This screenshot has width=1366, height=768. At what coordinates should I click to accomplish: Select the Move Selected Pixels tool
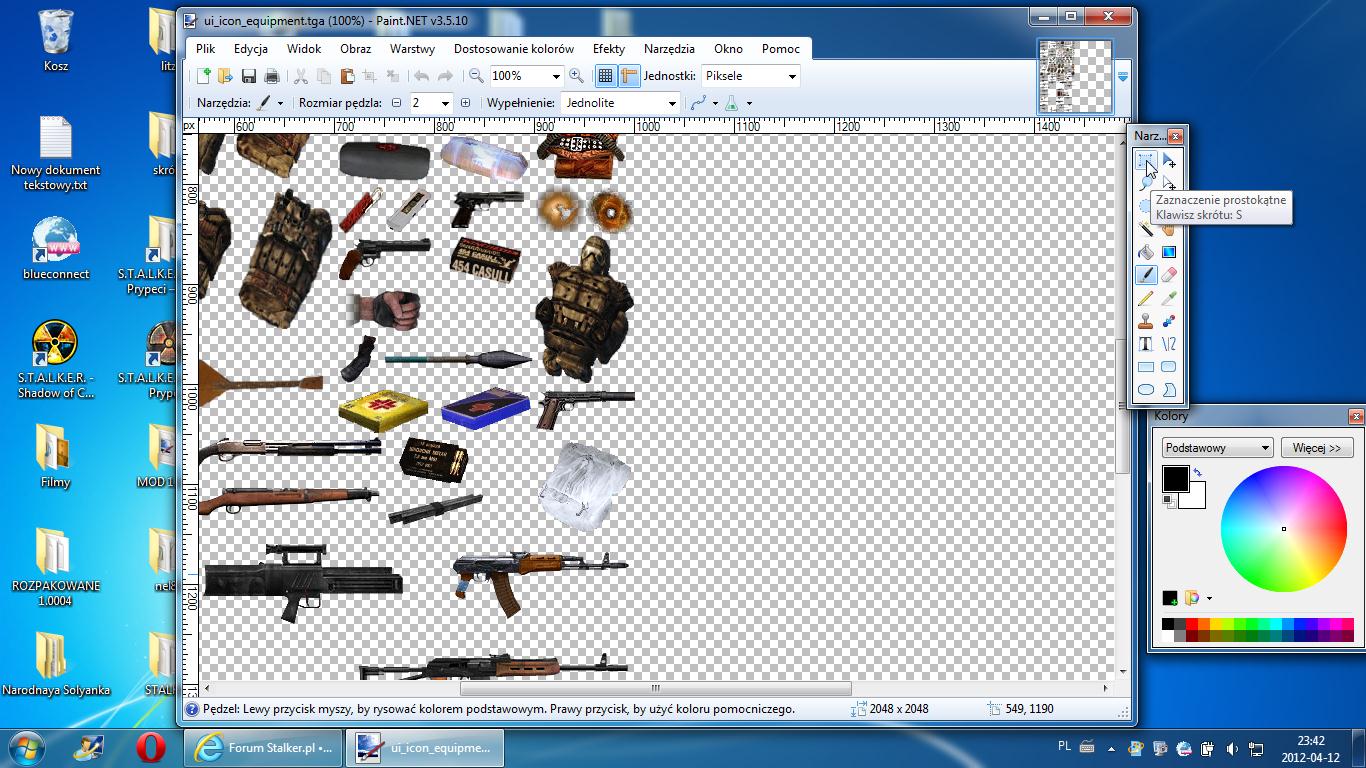tap(1169, 161)
